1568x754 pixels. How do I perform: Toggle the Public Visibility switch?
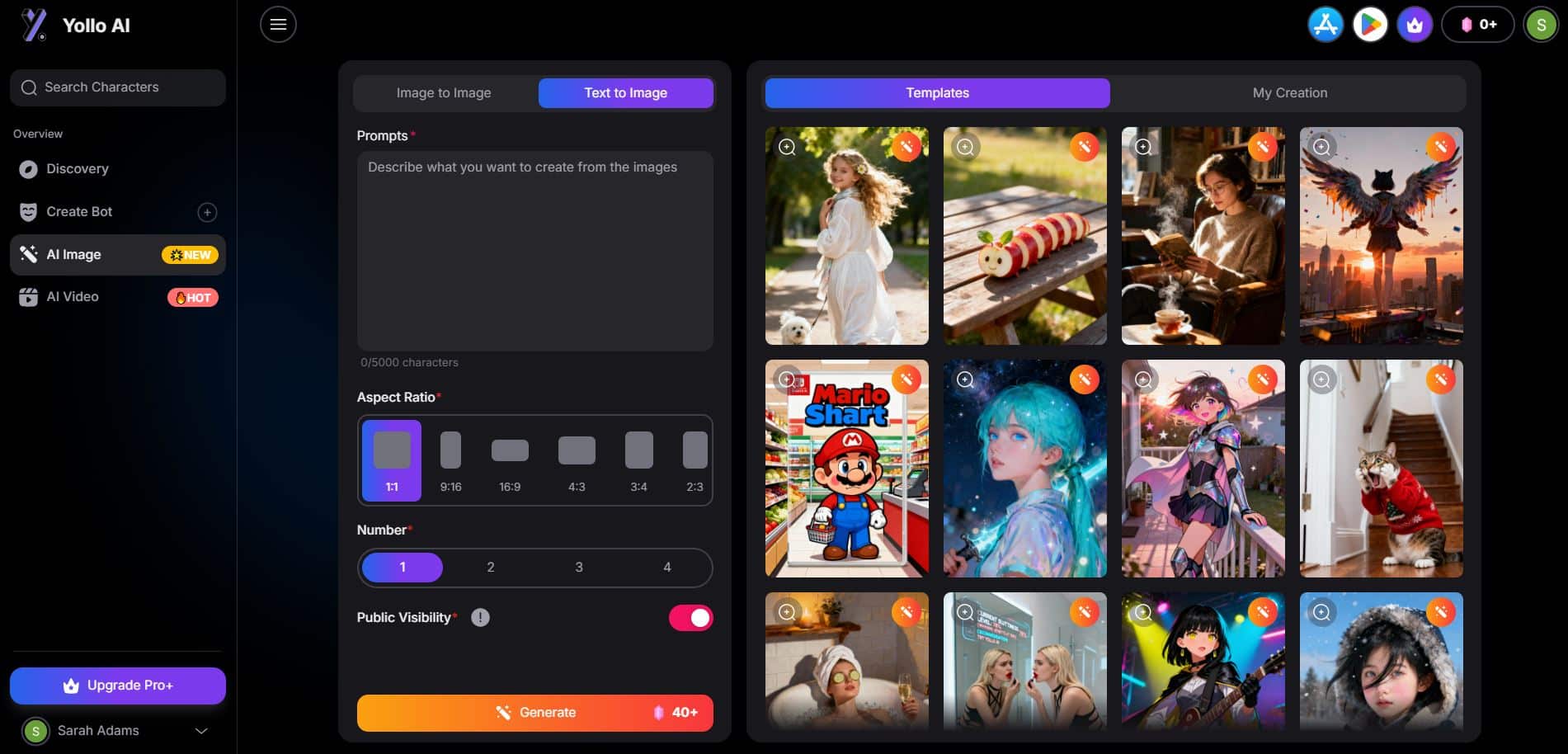tap(691, 618)
